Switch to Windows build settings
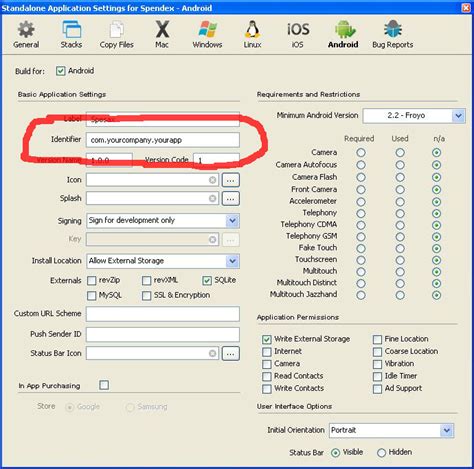The image size is (474, 469). pyautogui.click(x=207, y=35)
